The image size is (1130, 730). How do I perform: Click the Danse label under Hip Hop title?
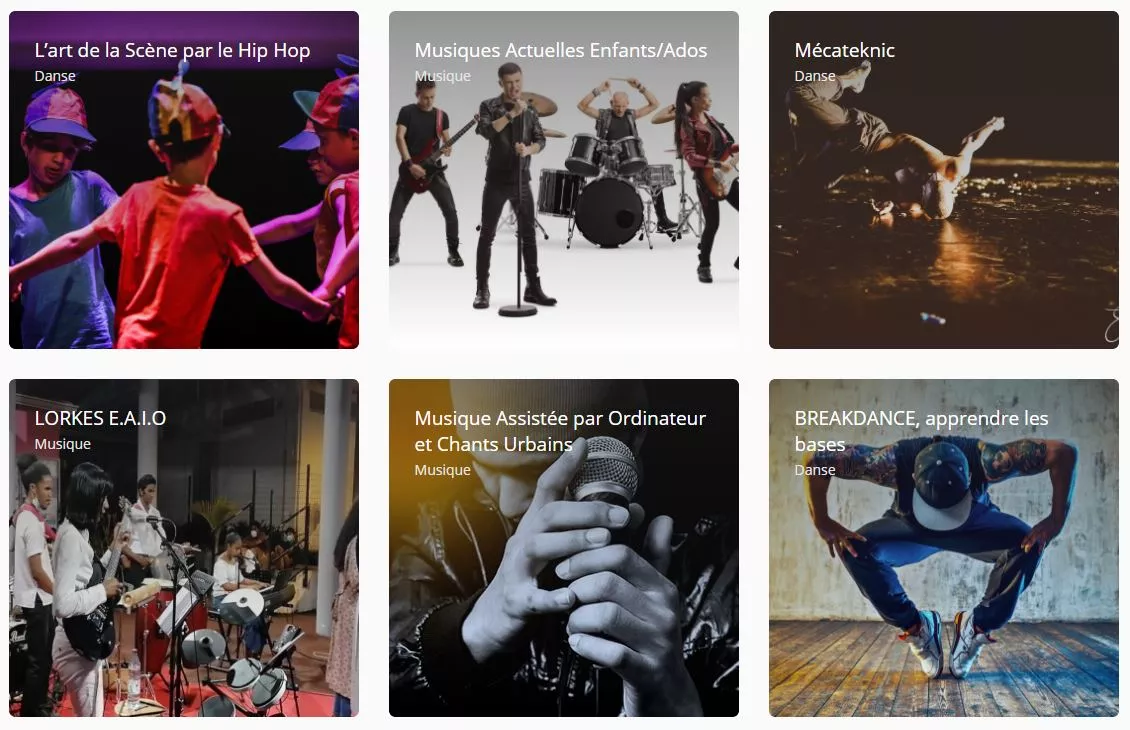click(55, 76)
